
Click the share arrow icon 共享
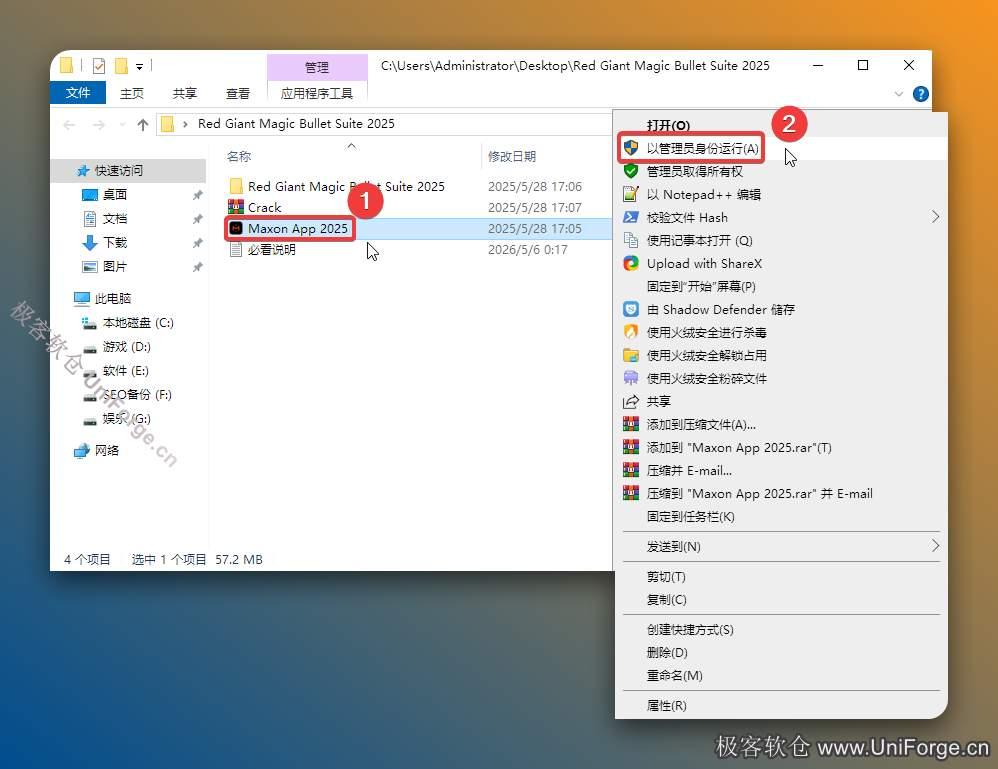[x=631, y=401]
